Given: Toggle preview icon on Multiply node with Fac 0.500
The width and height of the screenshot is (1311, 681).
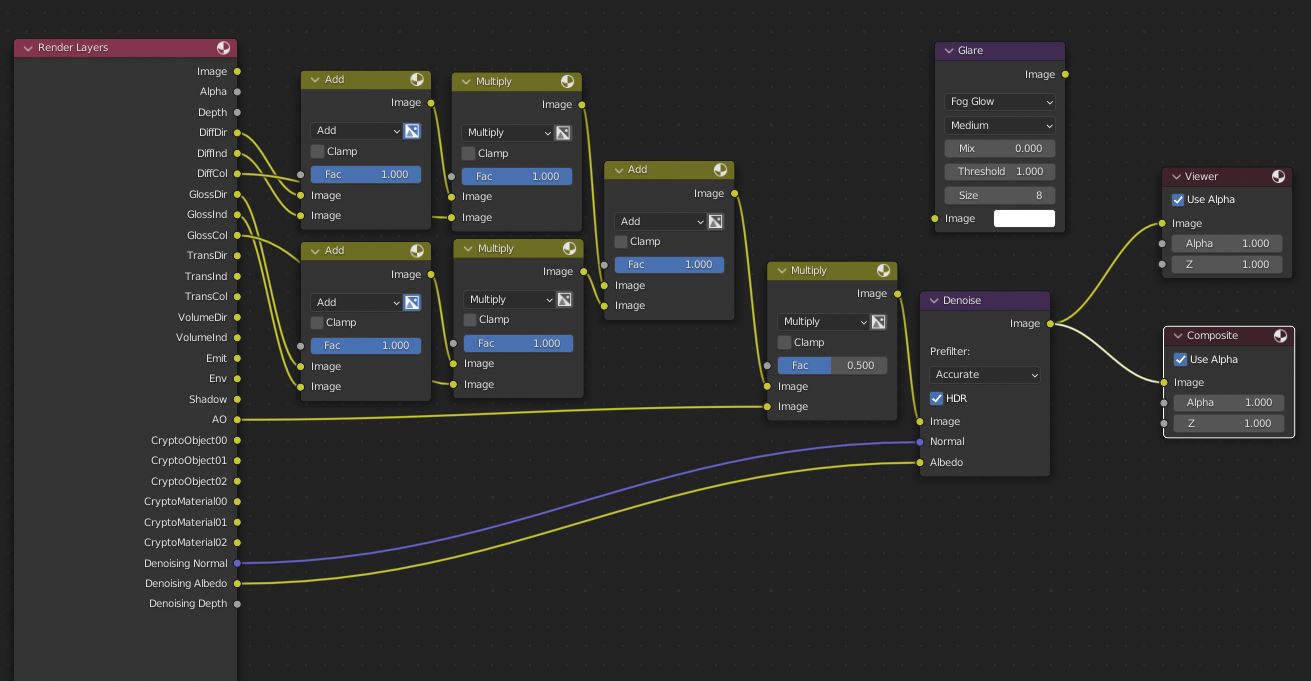Looking at the screenshot, I should pyautogui.click(x=883, y=270).
